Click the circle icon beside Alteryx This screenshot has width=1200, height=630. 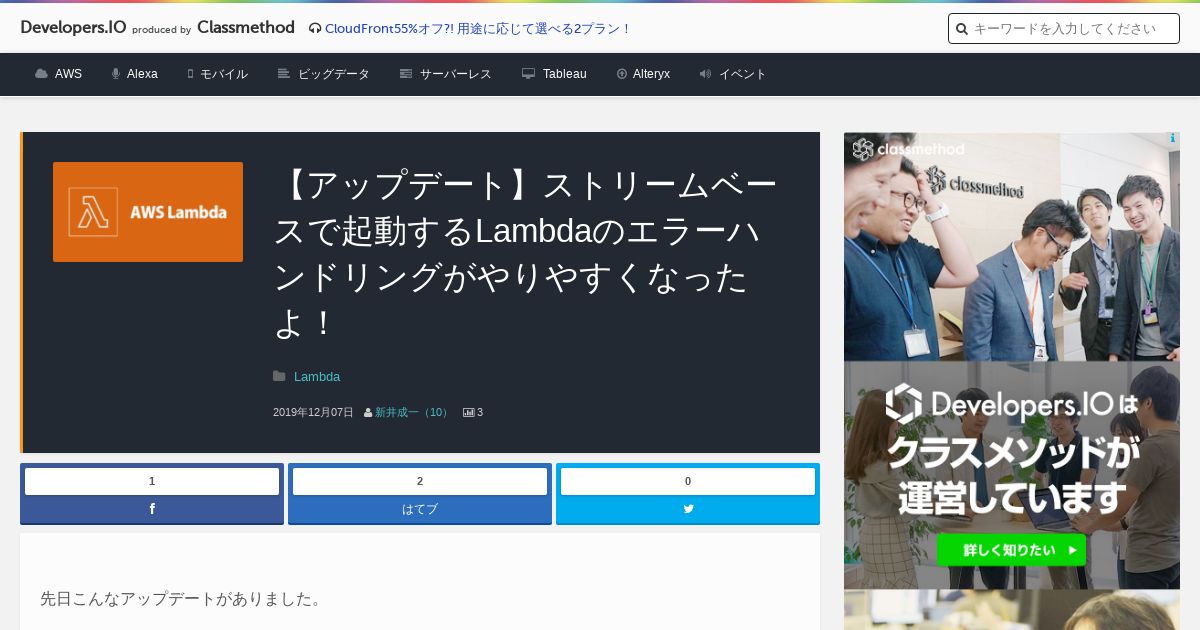click(622, 74)
